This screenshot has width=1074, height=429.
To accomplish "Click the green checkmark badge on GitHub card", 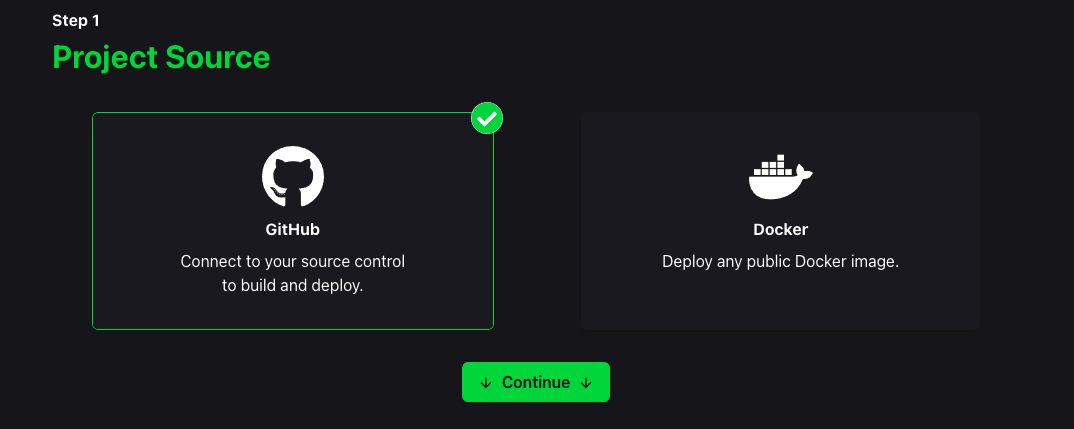I will click(x=487, y=119).
